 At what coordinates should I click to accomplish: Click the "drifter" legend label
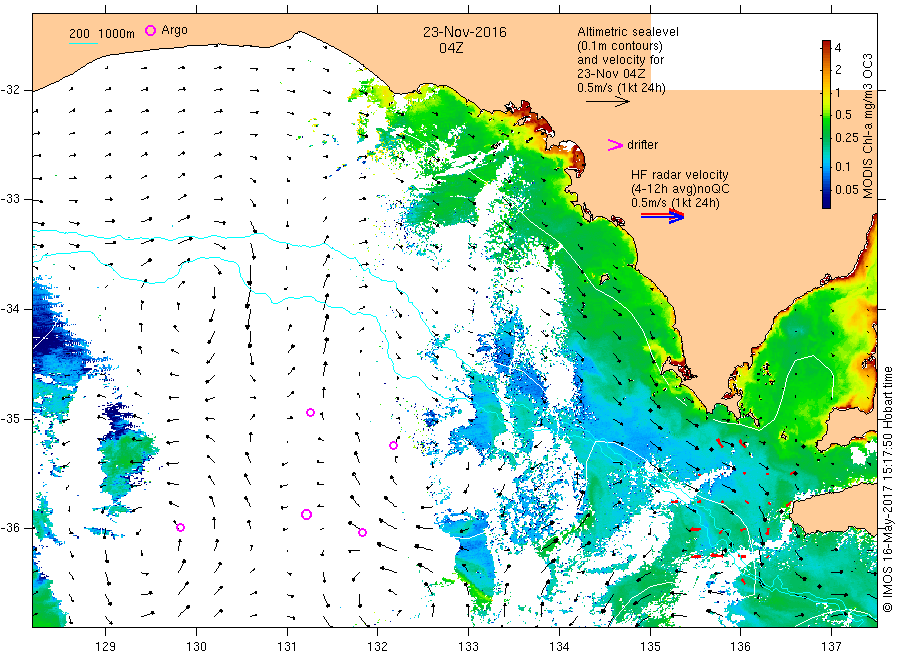[x=643, y=145]
